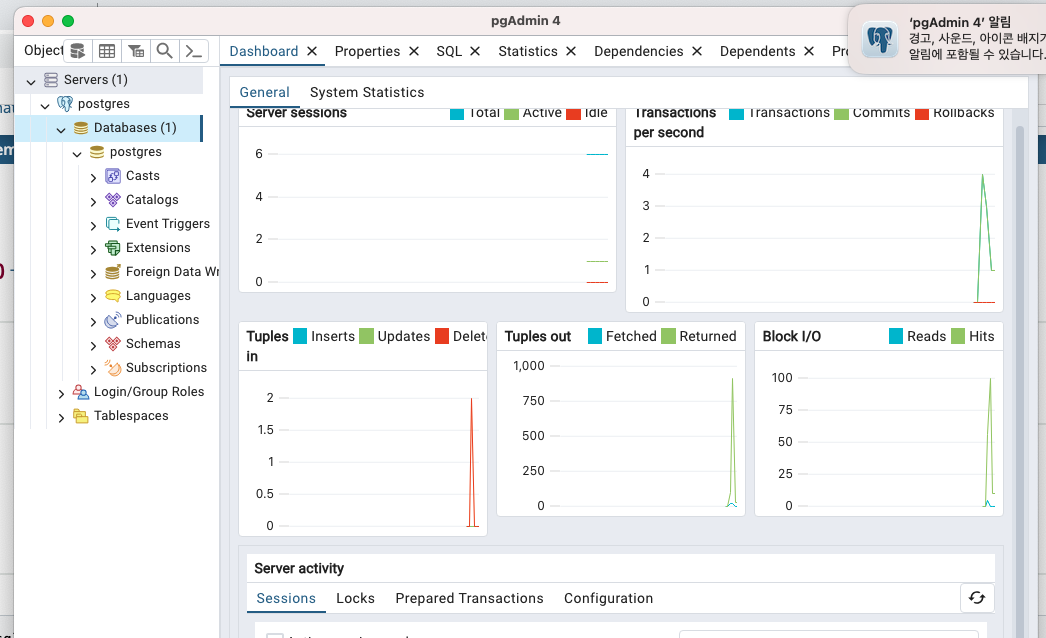Switch to the Locks tab
The width and height of the screenshot is (1046, 638).
tap(356, 598)
